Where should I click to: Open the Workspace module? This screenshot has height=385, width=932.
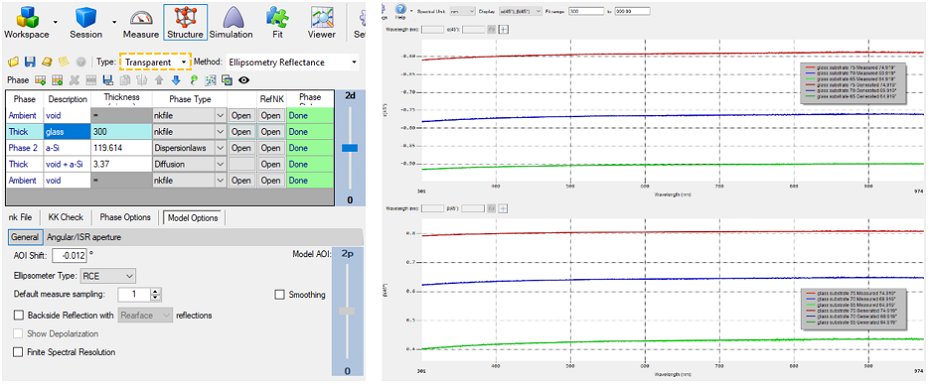pyautogui.click(x=26, y=21)
